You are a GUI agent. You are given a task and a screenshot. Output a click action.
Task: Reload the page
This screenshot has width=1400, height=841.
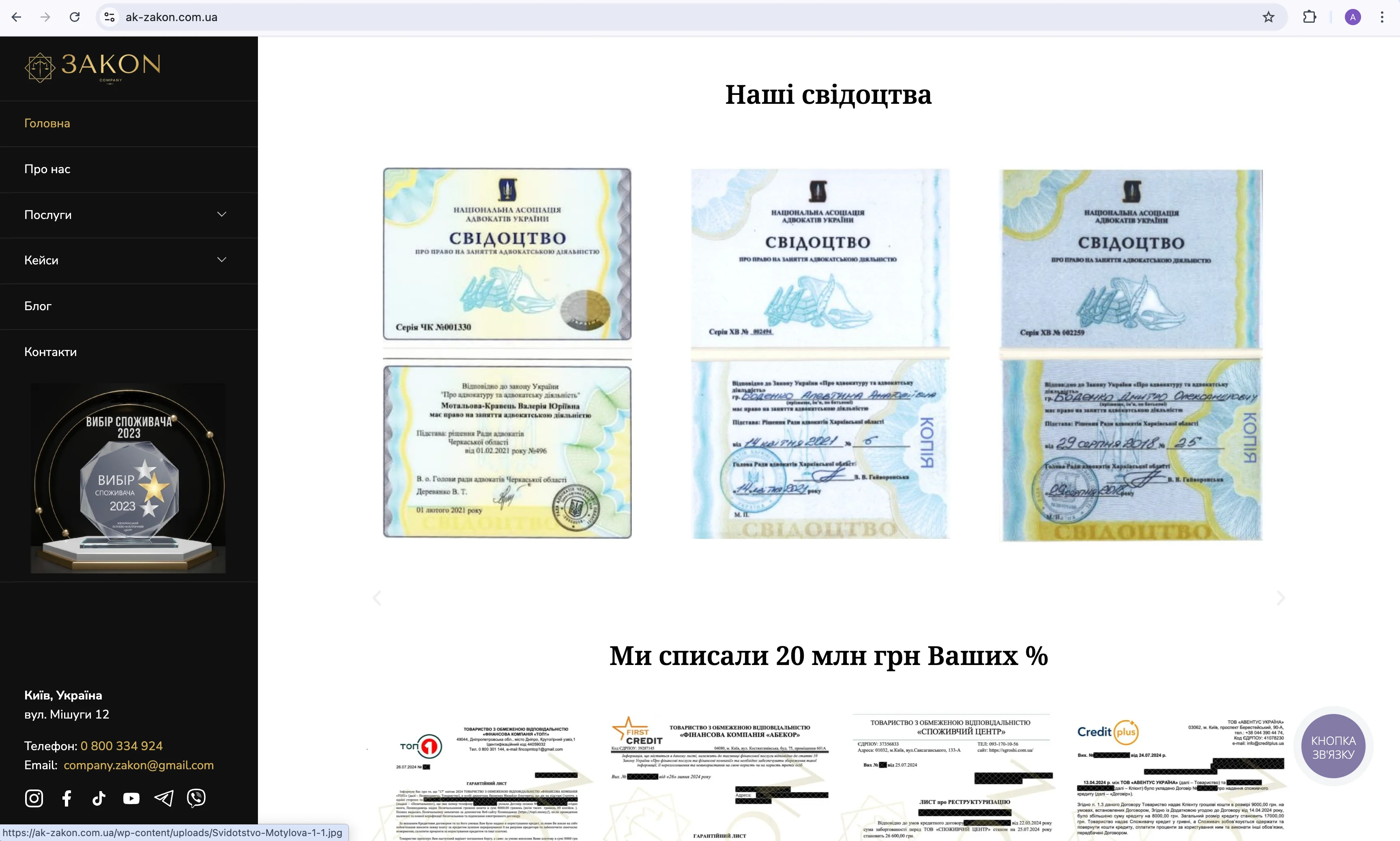tap(74, 17)
